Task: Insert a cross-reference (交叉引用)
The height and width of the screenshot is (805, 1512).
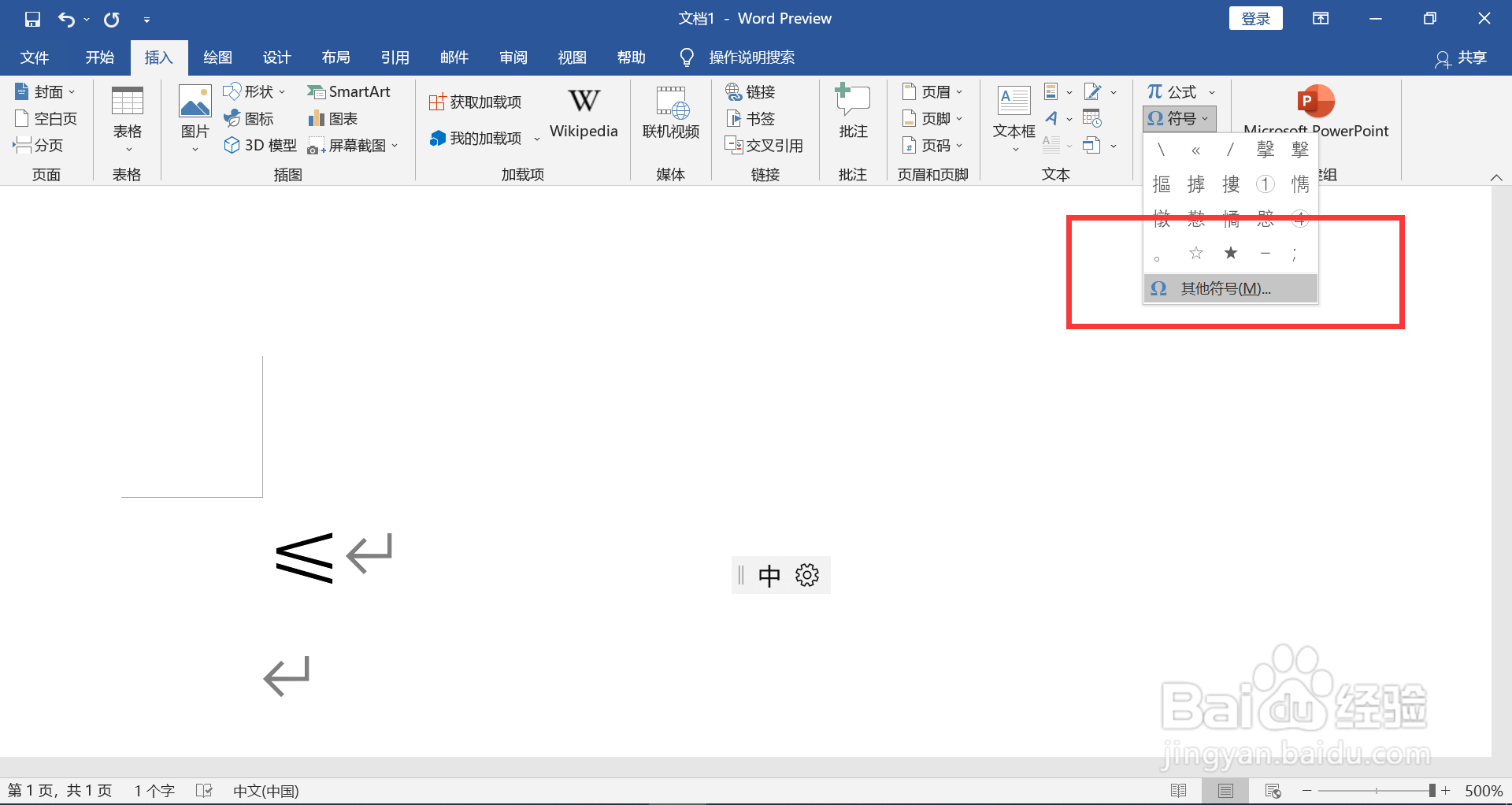Action: [x=765, y=145]
